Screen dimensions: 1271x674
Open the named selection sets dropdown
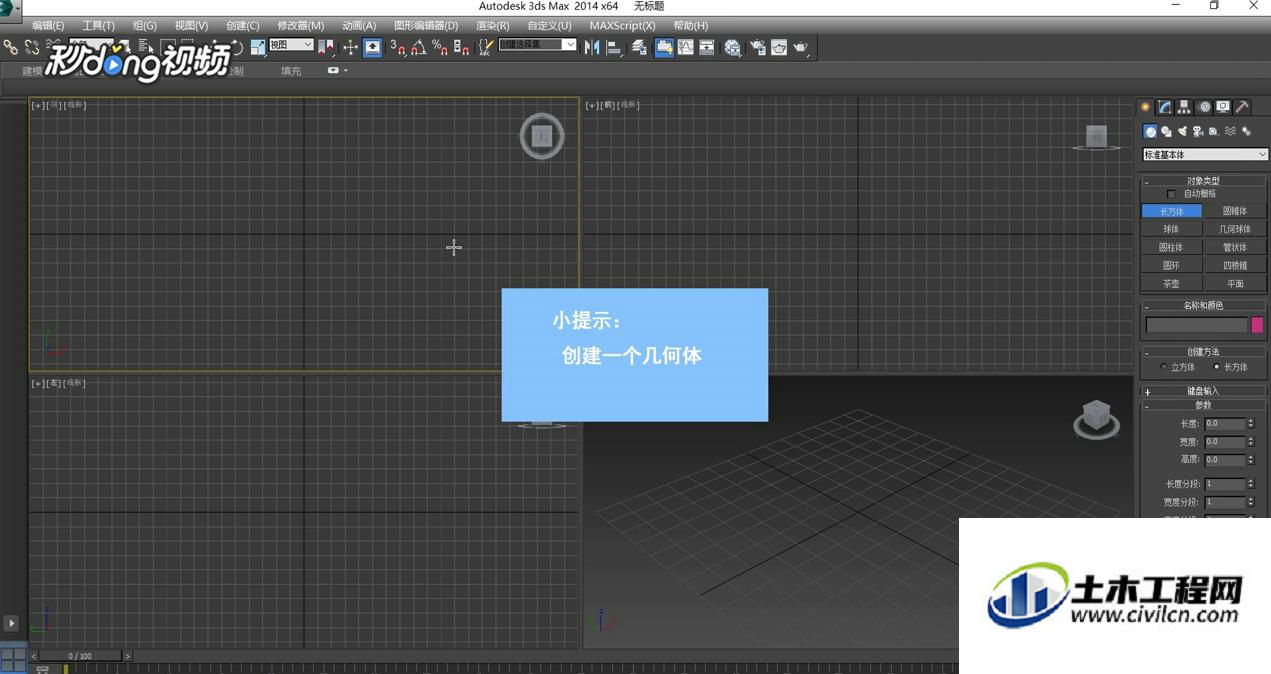click(537, 45)
